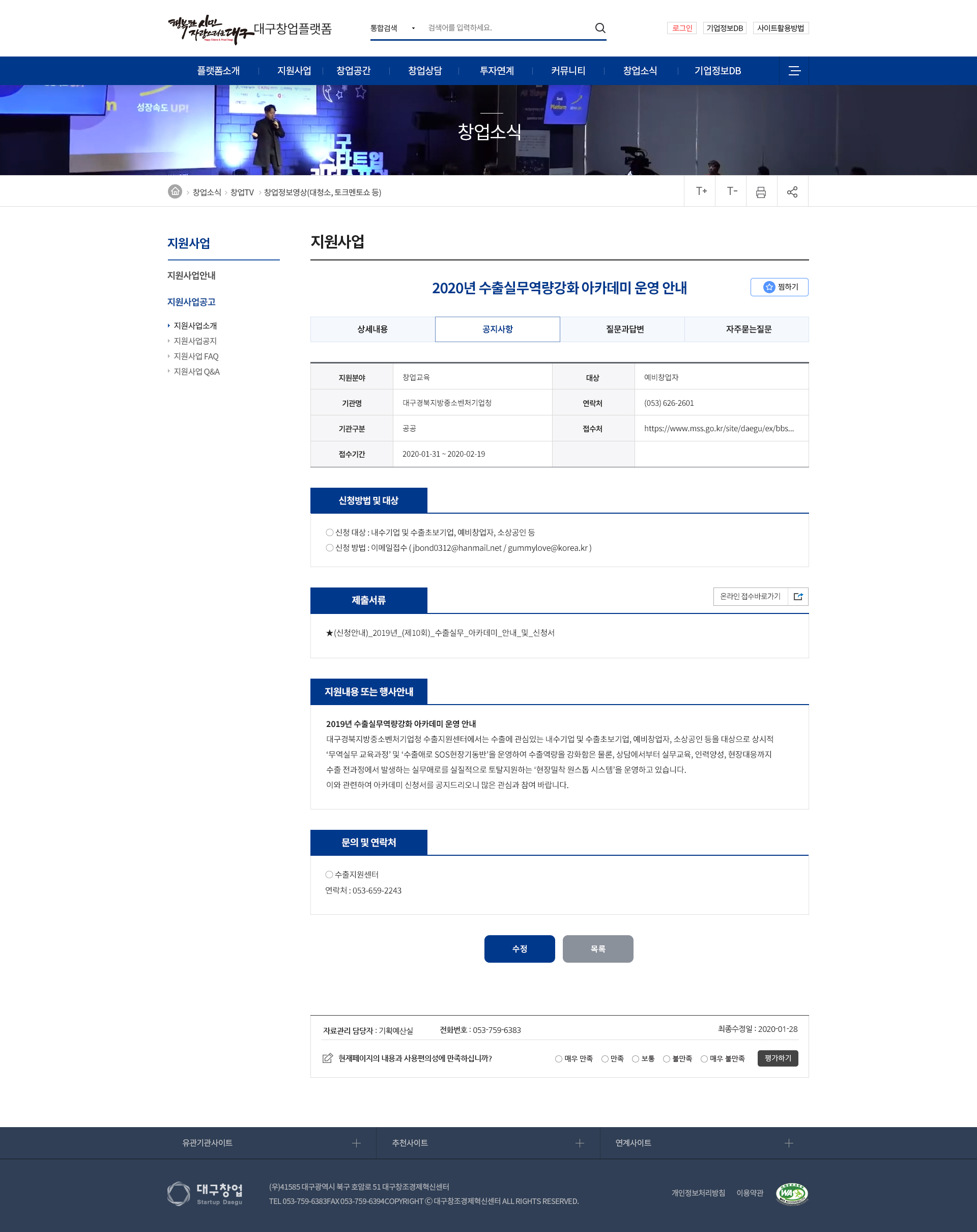Increase text size with T+ icon
The image size is (977, 1232).
click(x=701, y=191)
